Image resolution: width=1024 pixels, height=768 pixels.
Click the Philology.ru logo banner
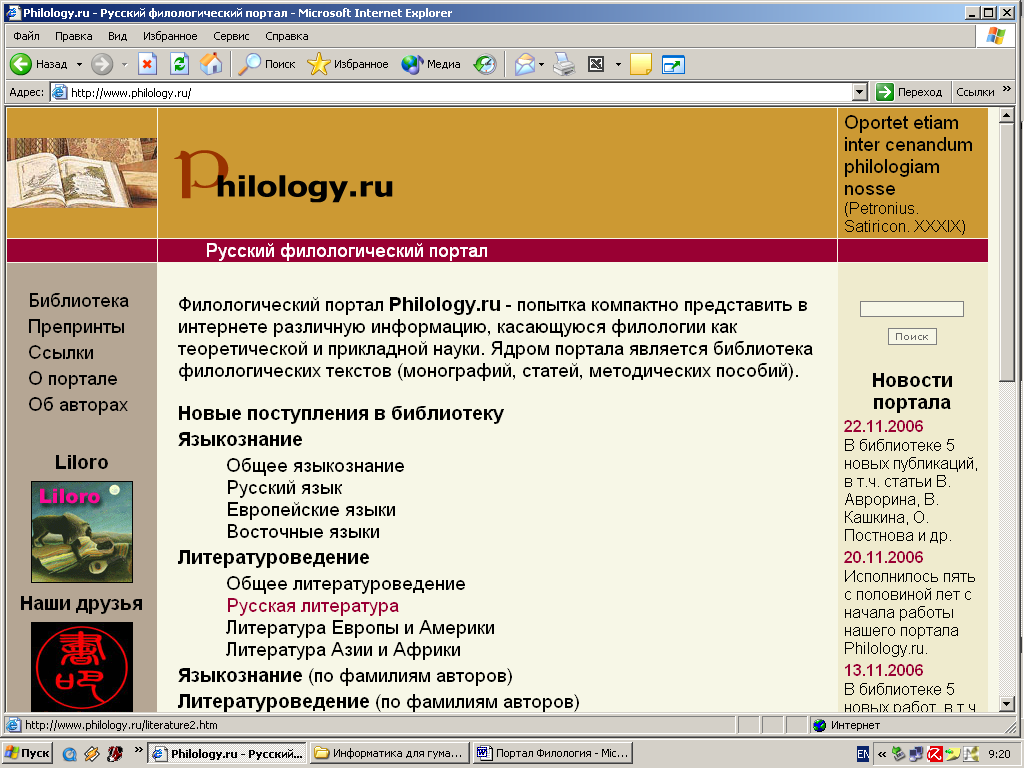click(x=284, y=174)
